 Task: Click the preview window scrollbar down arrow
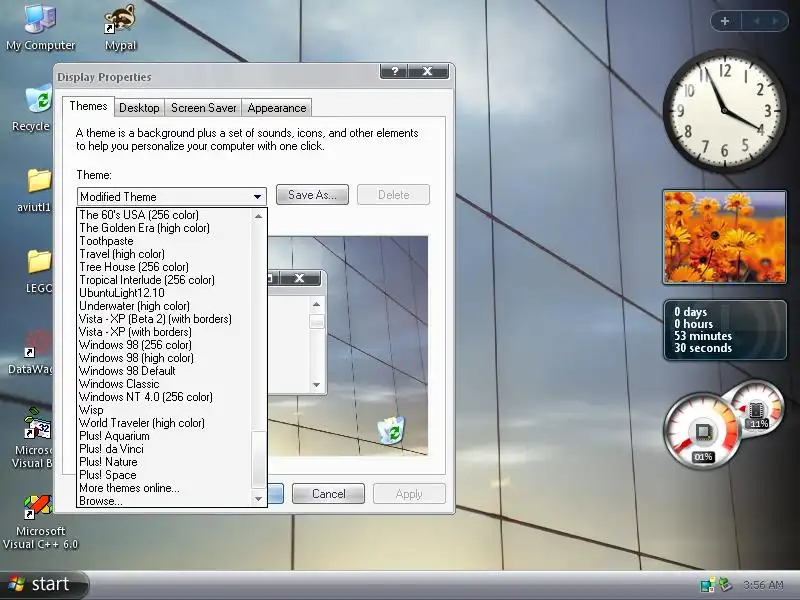click(x=316, y=385)
